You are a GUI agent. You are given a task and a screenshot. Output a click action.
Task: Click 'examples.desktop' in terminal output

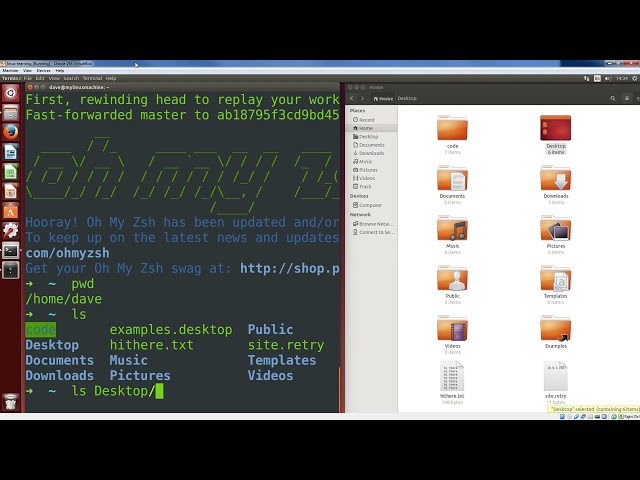(171, 330)
